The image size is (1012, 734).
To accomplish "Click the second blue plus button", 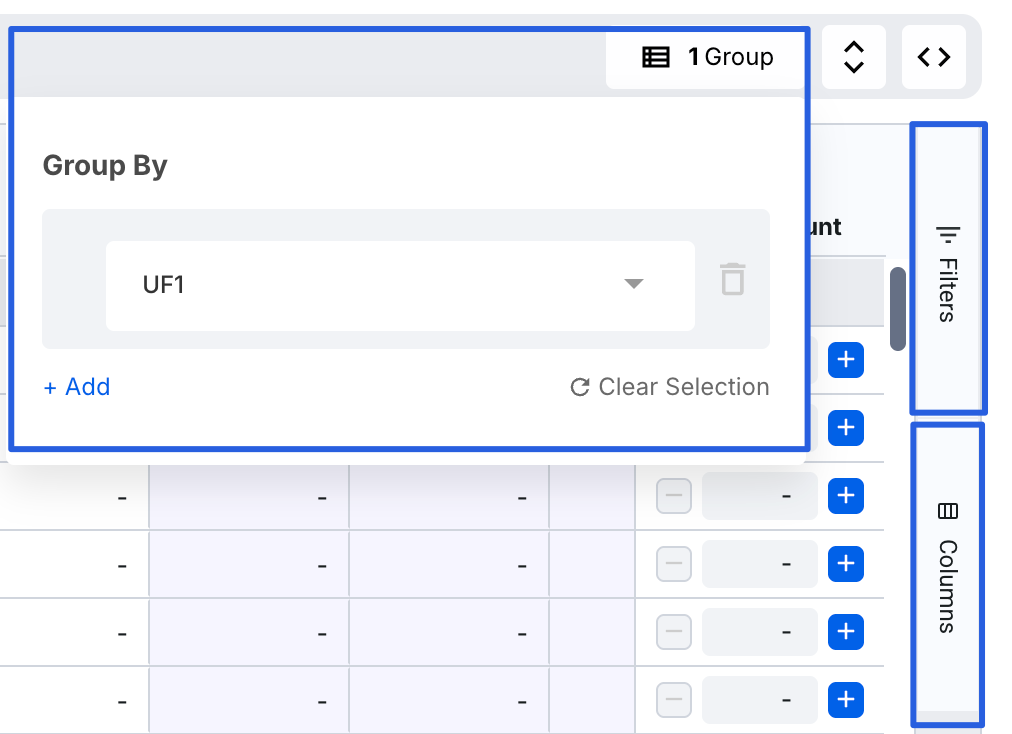I will coord(846,428).
